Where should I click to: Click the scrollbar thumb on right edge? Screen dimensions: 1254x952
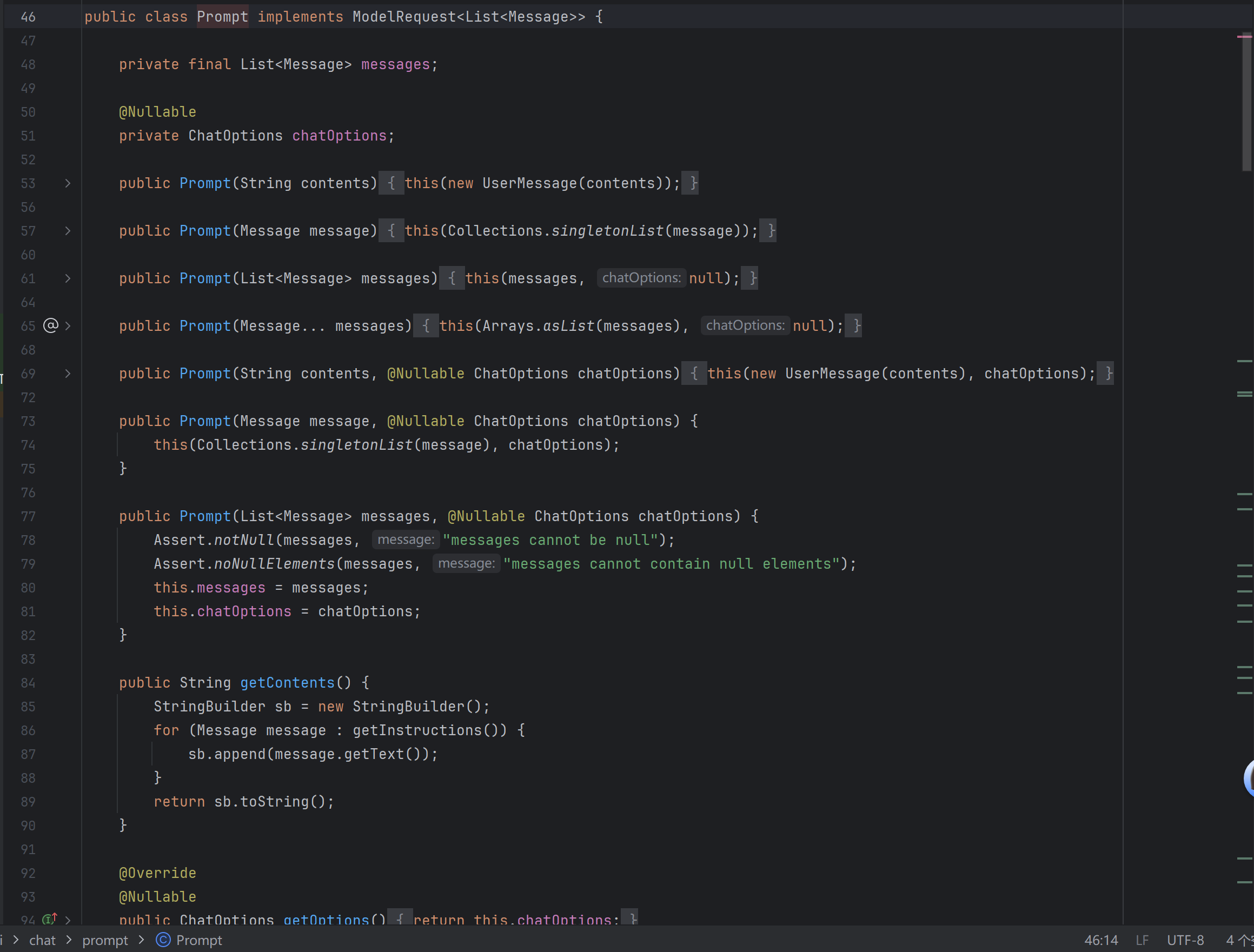1246,102
